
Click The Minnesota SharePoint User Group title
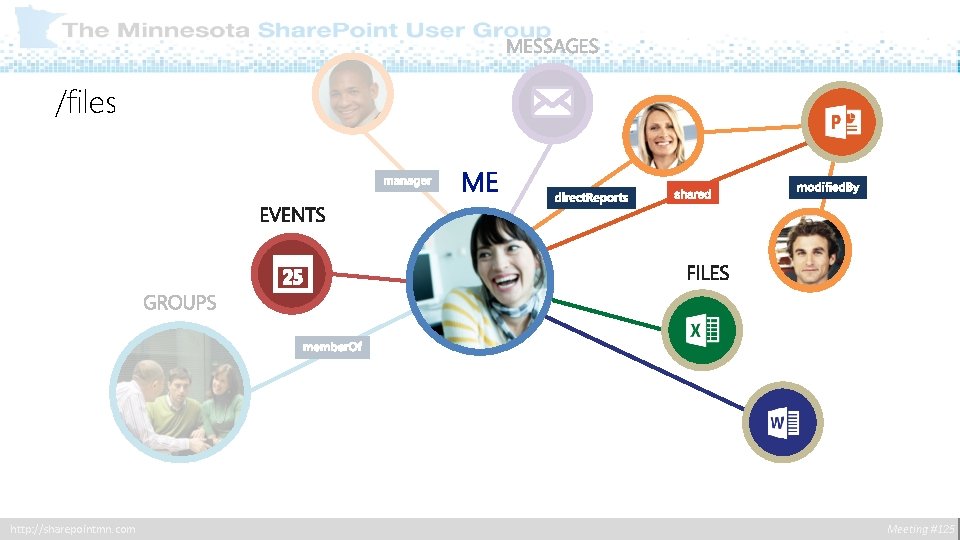pyautogui.click(x=306, y=29)
